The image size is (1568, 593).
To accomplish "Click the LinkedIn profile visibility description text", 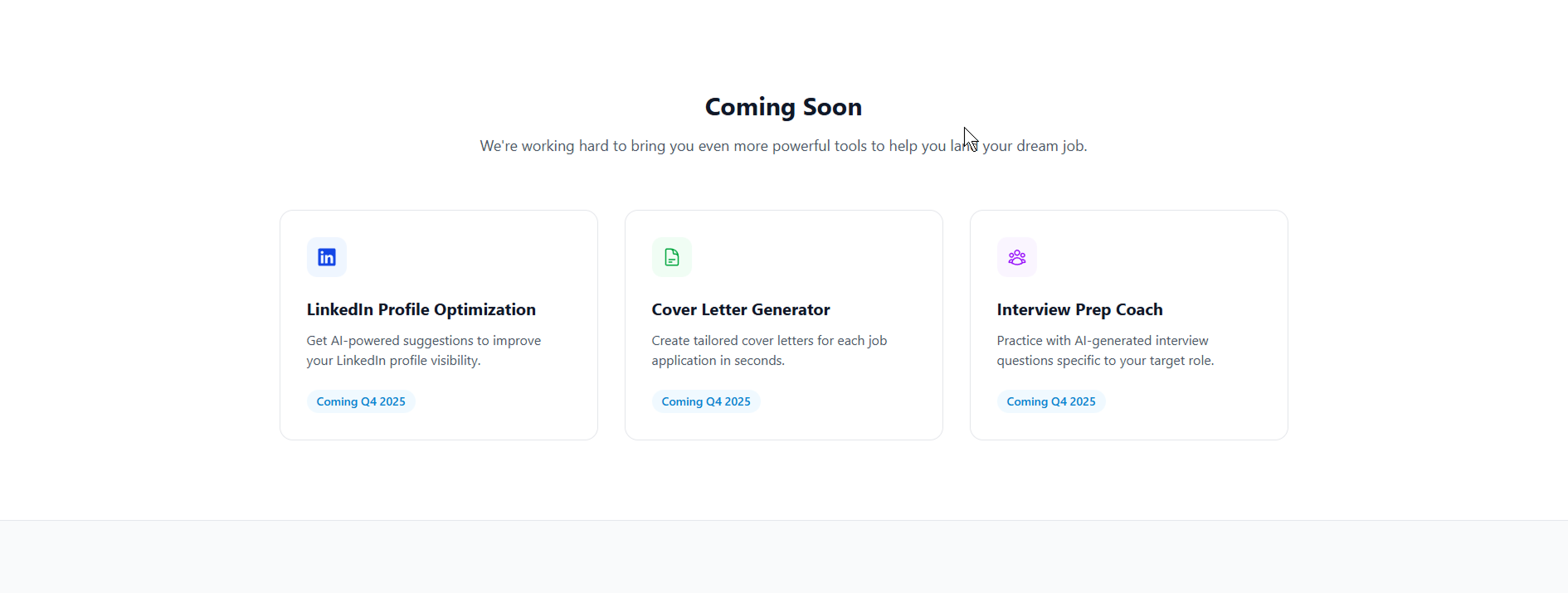I will (424, 351).
